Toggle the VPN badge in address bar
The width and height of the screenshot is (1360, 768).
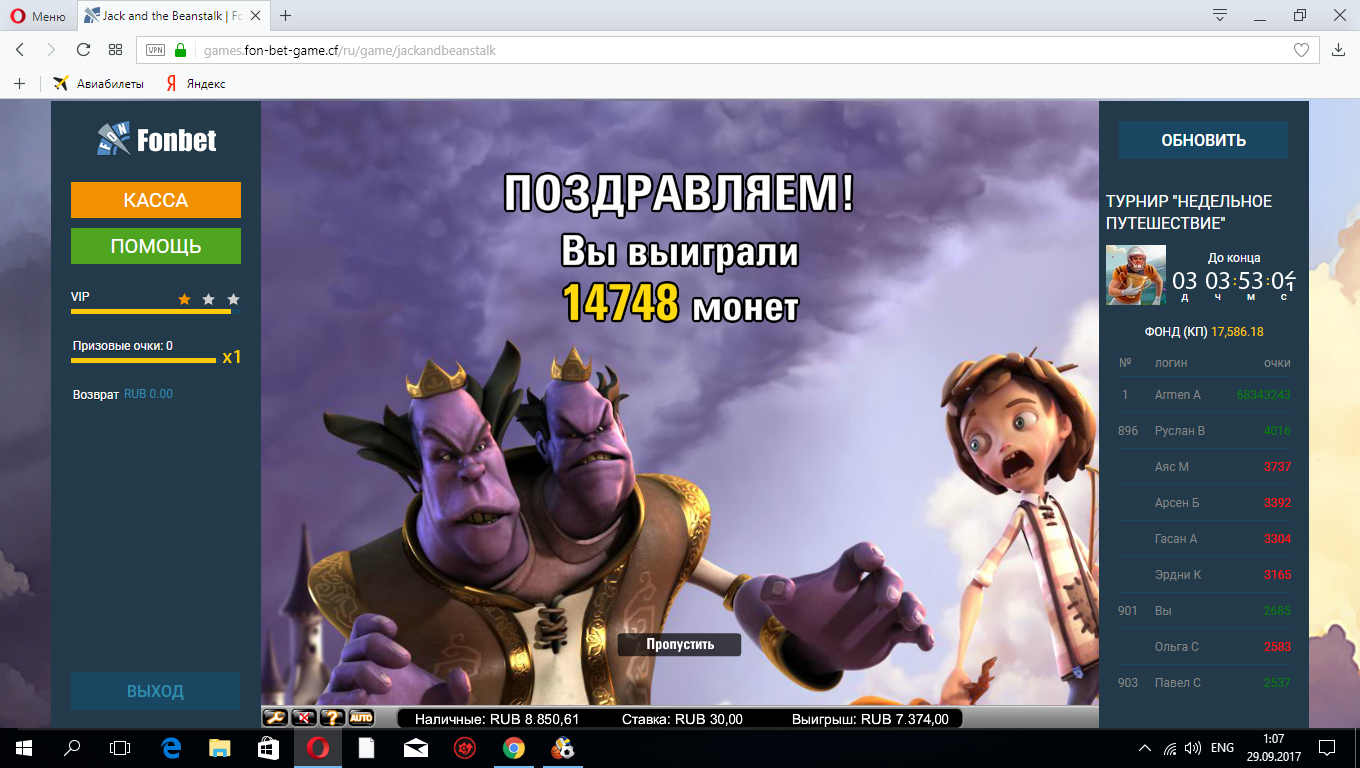[152, 50]
